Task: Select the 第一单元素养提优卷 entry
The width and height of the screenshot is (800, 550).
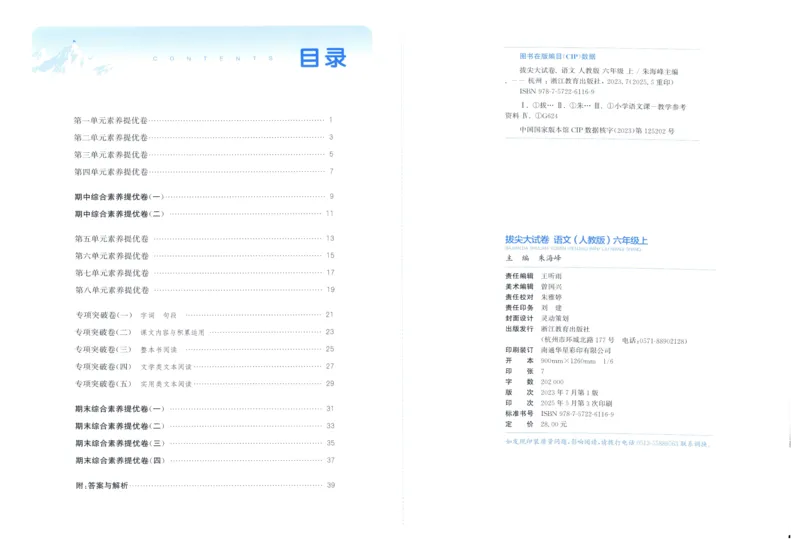Action: click(204, 120)
